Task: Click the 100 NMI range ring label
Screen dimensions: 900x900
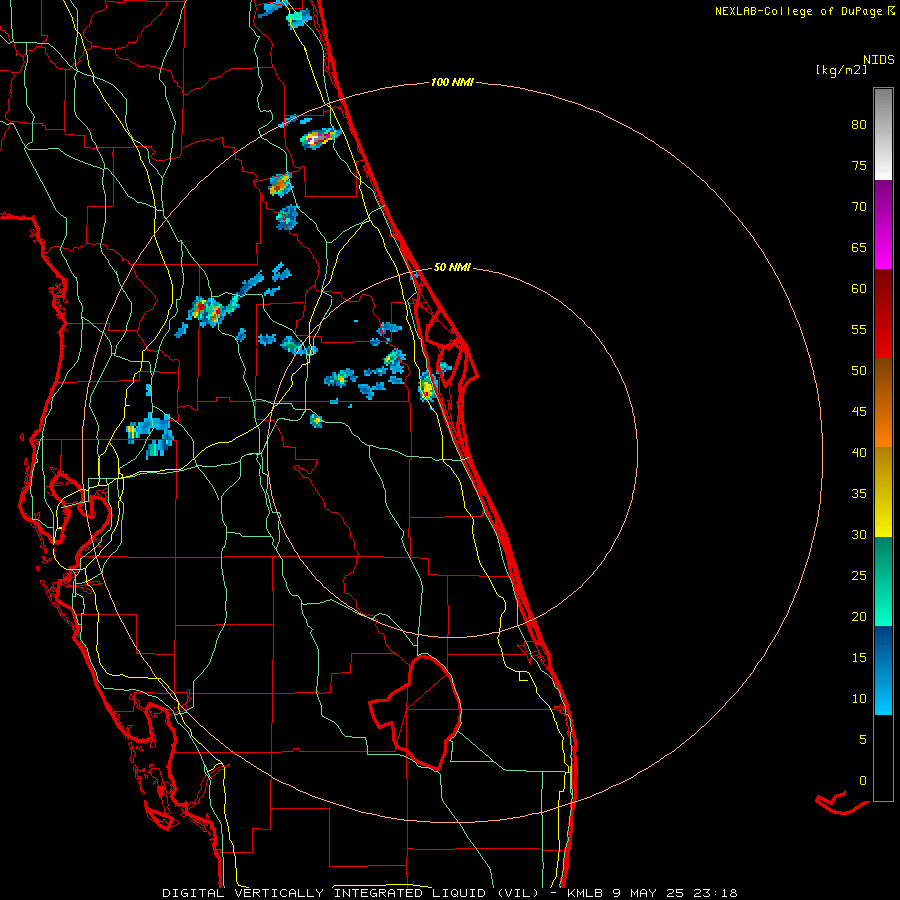Action: (x=452, y=82)
